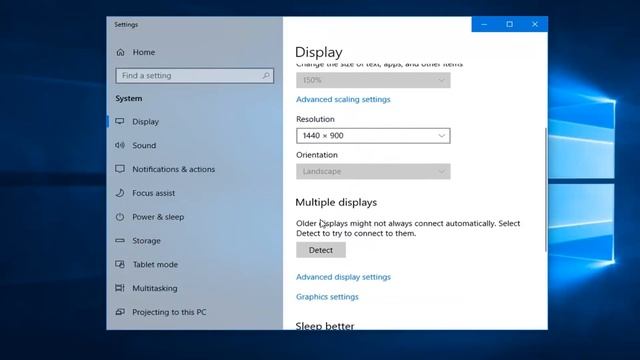Click the vertical scrollbar thumb
This screenshot has height=360, width=640.
coord(546,189)
